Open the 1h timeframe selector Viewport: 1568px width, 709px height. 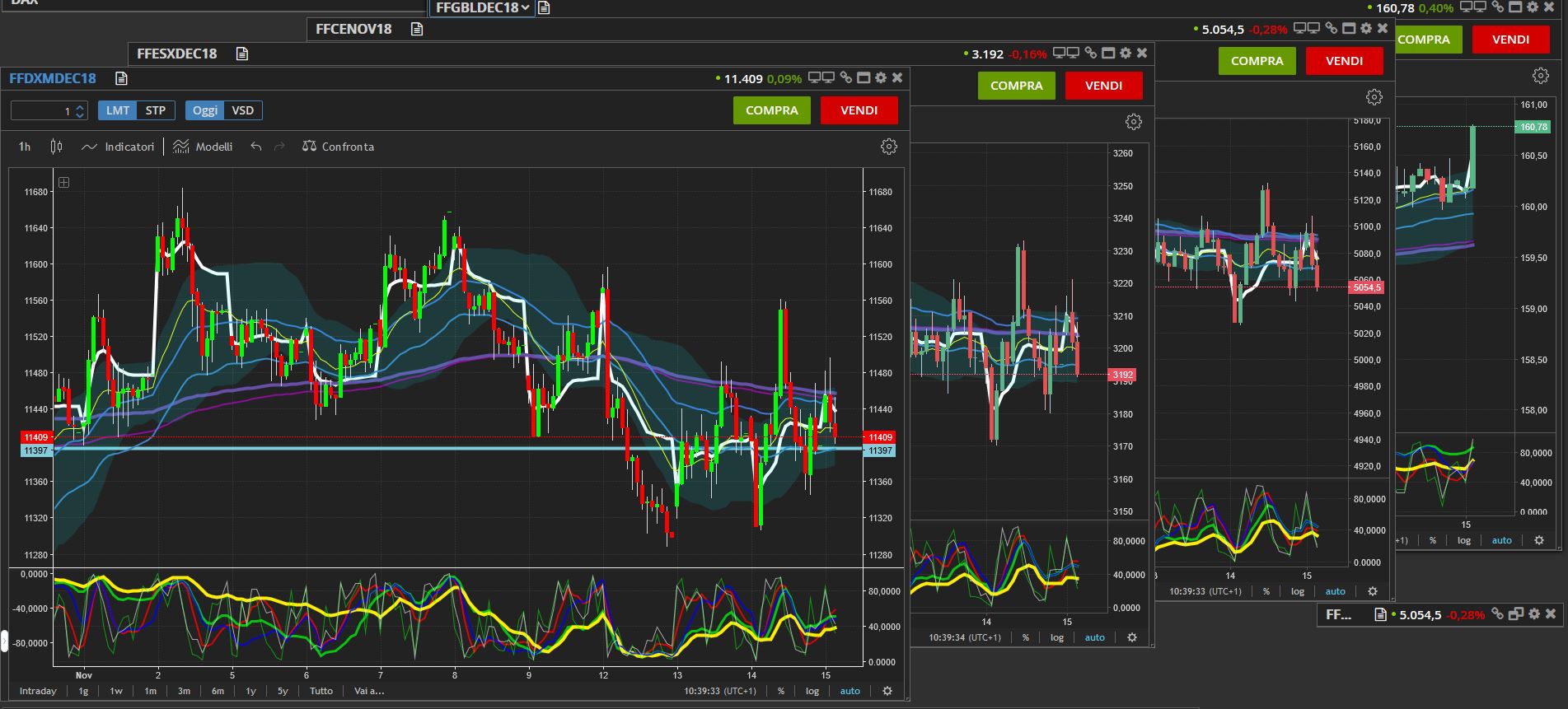(25, 147)
